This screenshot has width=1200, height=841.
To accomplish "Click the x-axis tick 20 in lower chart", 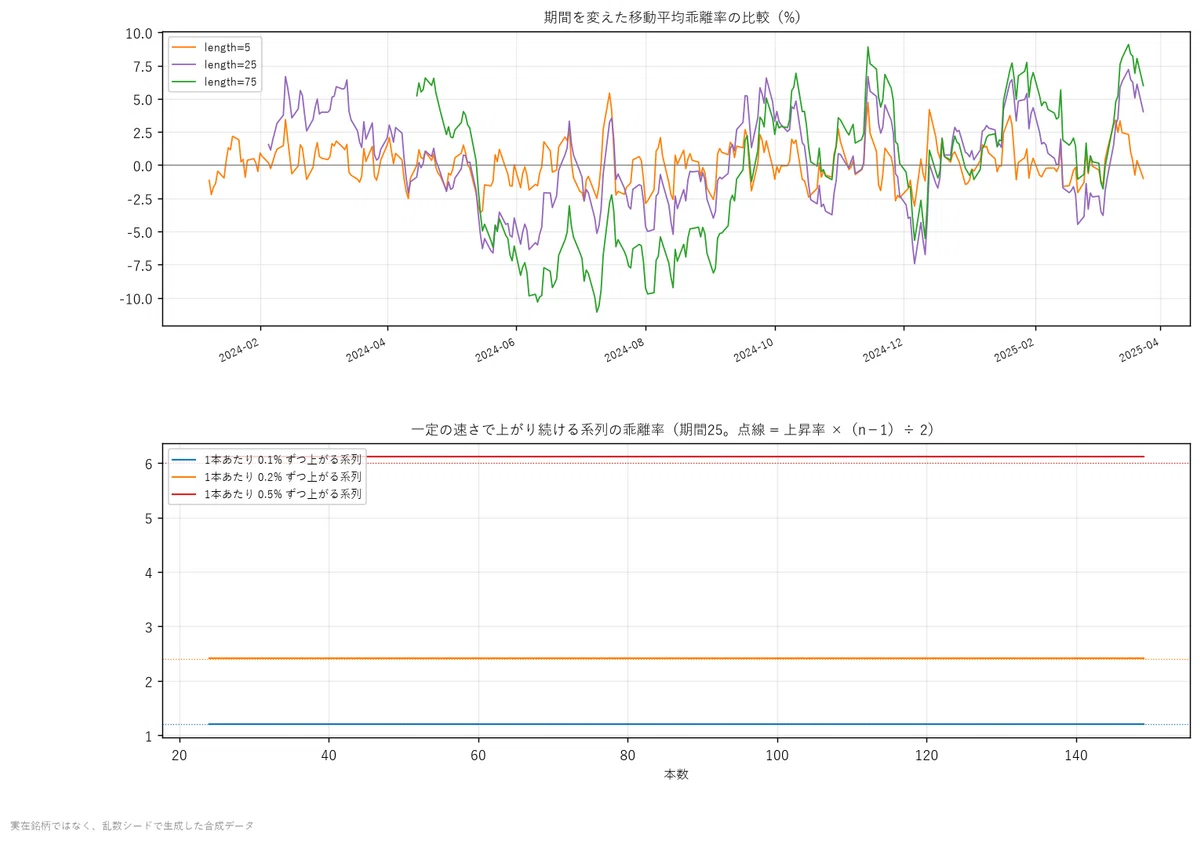I will [x=178, y=754].
